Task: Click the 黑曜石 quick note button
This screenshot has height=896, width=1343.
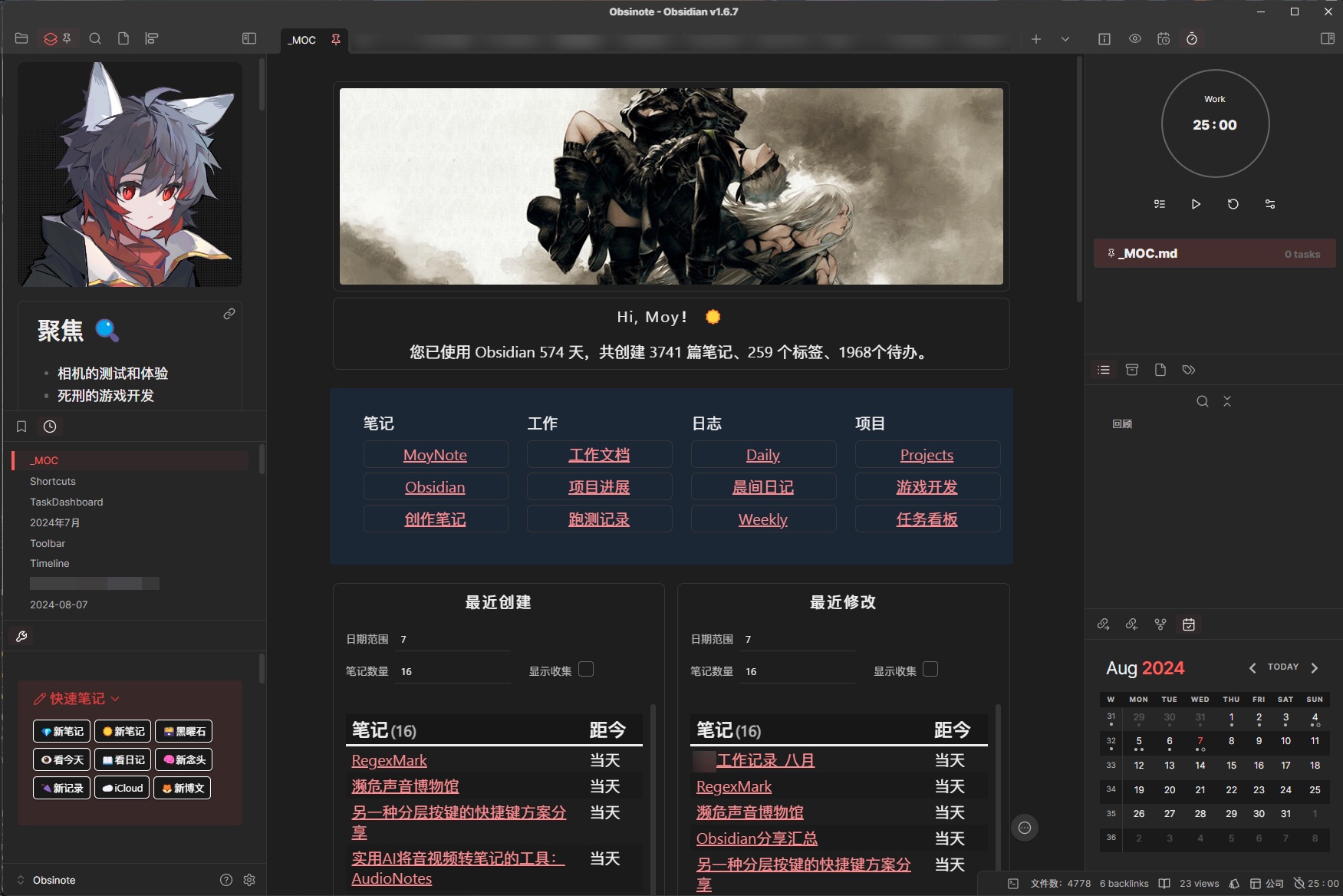Action: [x=184, y=731]
